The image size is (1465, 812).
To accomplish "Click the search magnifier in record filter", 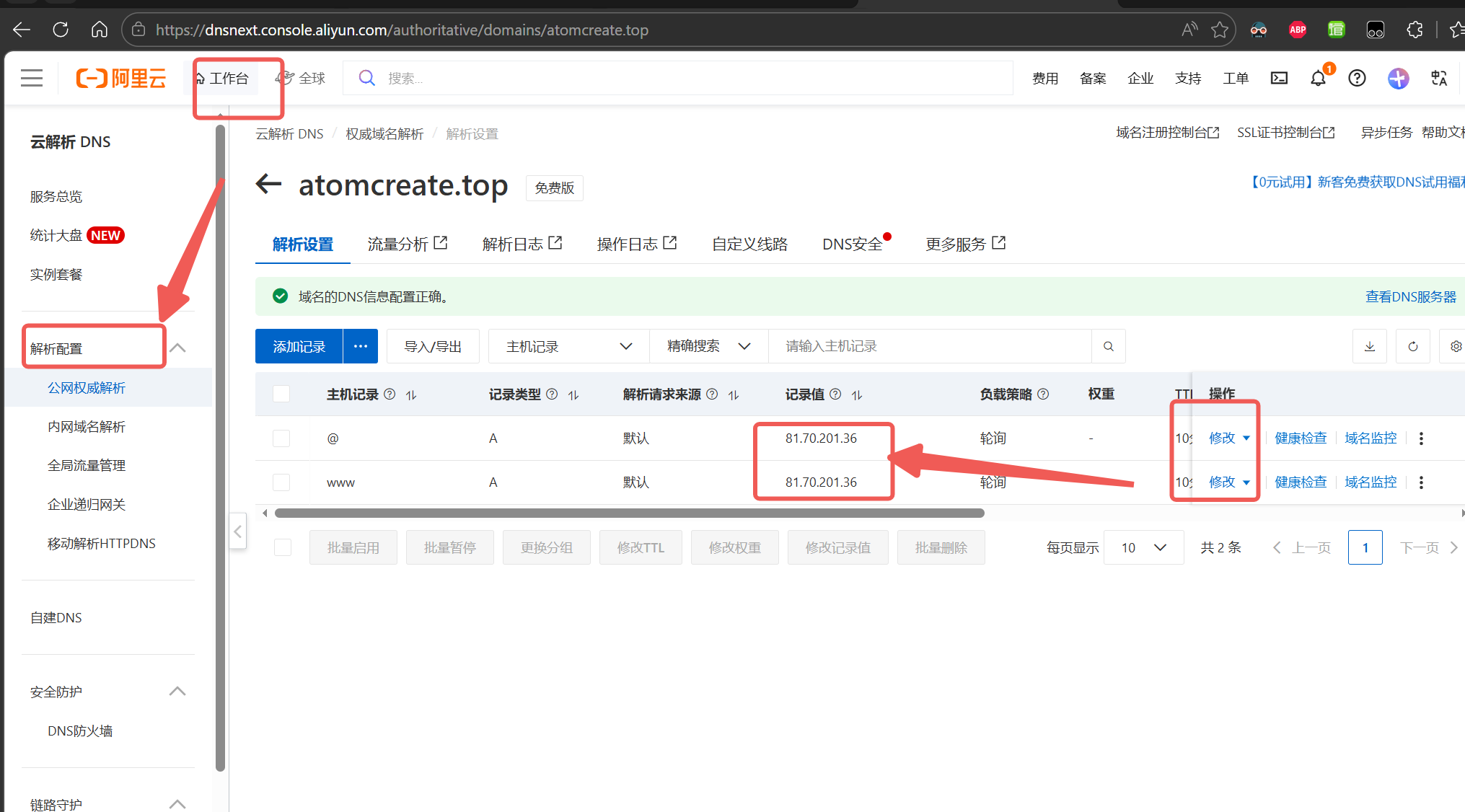I will (x=1109, y=347).
